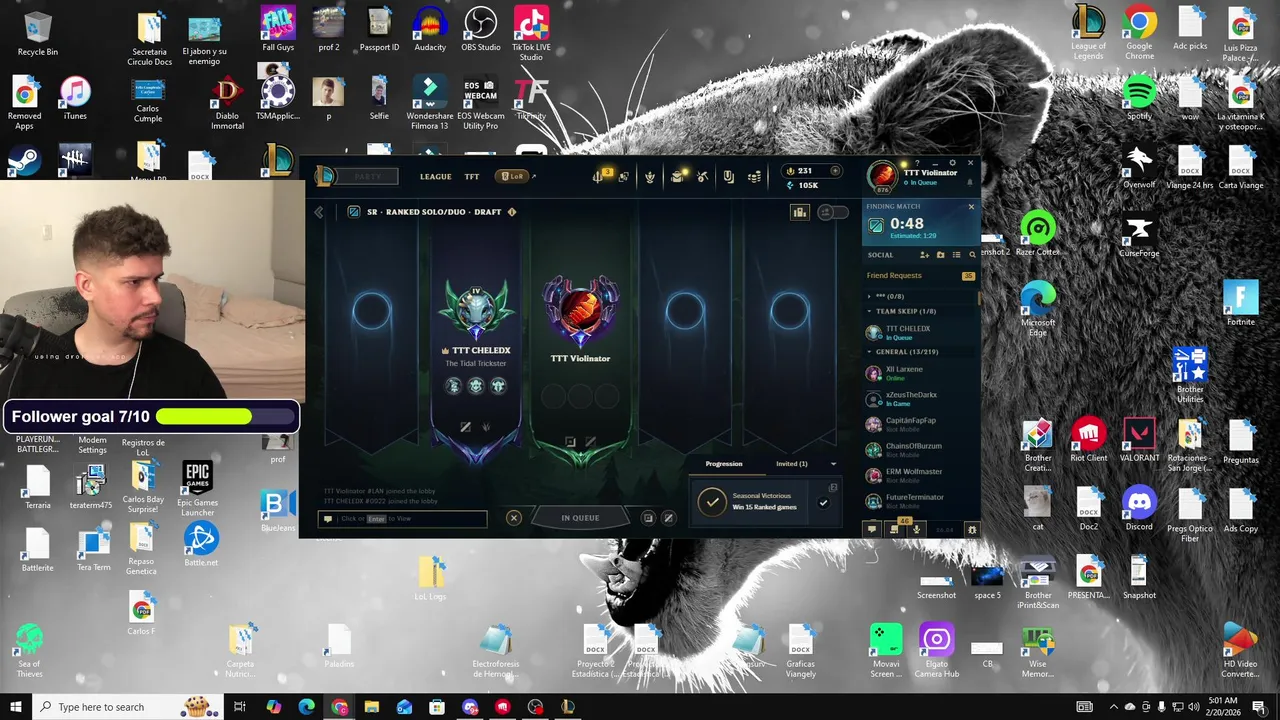Dismiss the Finding Match timer panel
This screenshot has height=720, width=1280.
[x=971, y=207]
